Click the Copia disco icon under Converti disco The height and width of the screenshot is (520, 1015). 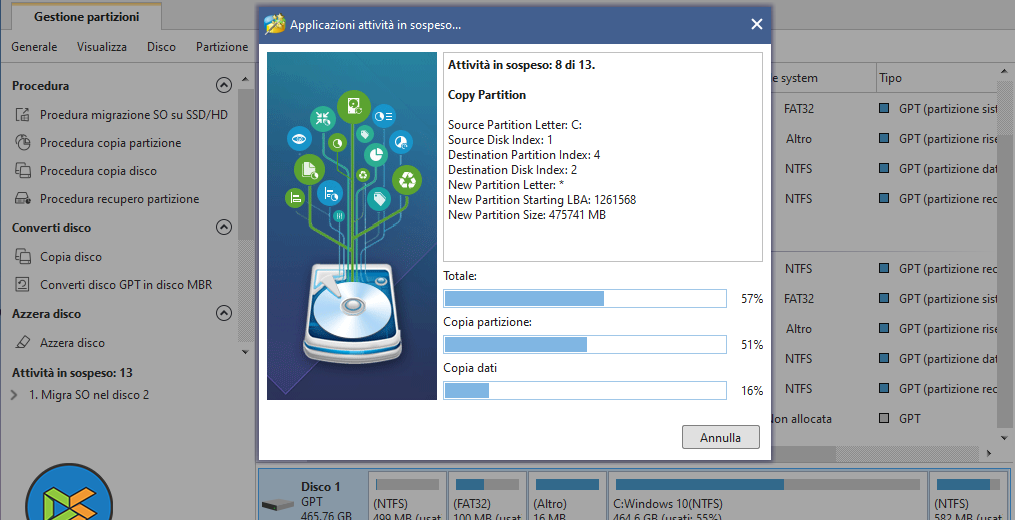[x=23, y=256]
